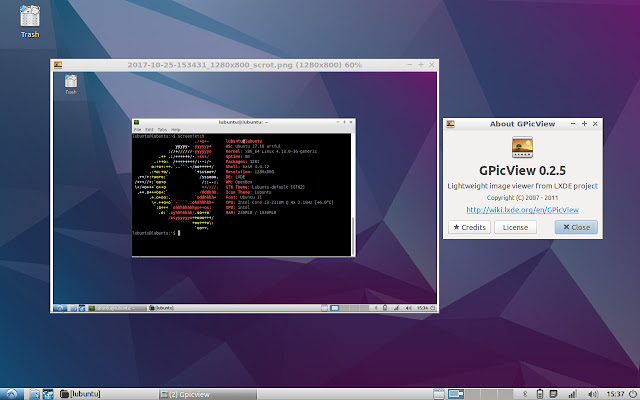
Task: Open the network signal tray icon
Action: (x=573, y=394)
